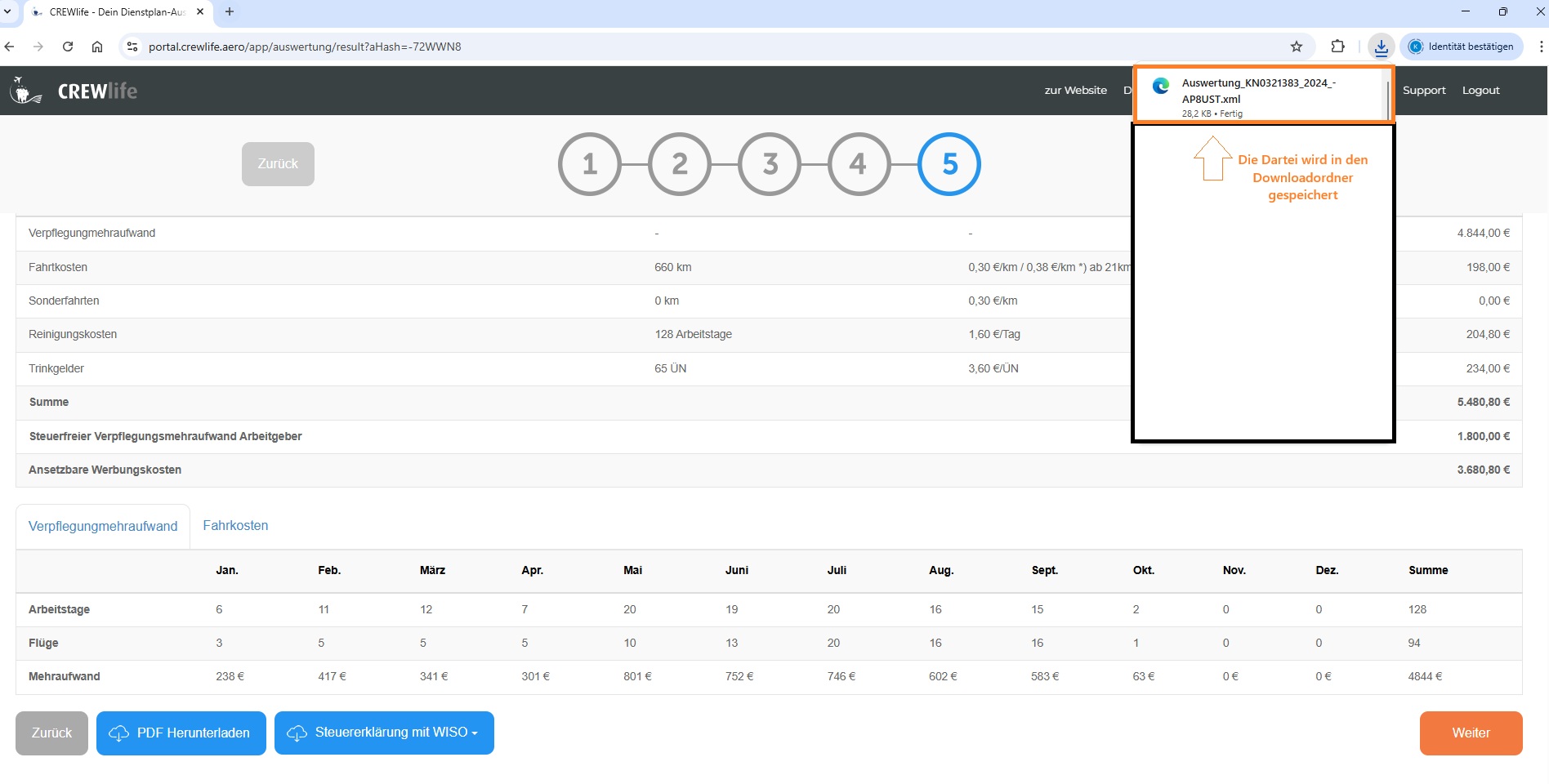Open the Support link
The width and height of the screenshot is (1549, 784).
[1424, 91]
